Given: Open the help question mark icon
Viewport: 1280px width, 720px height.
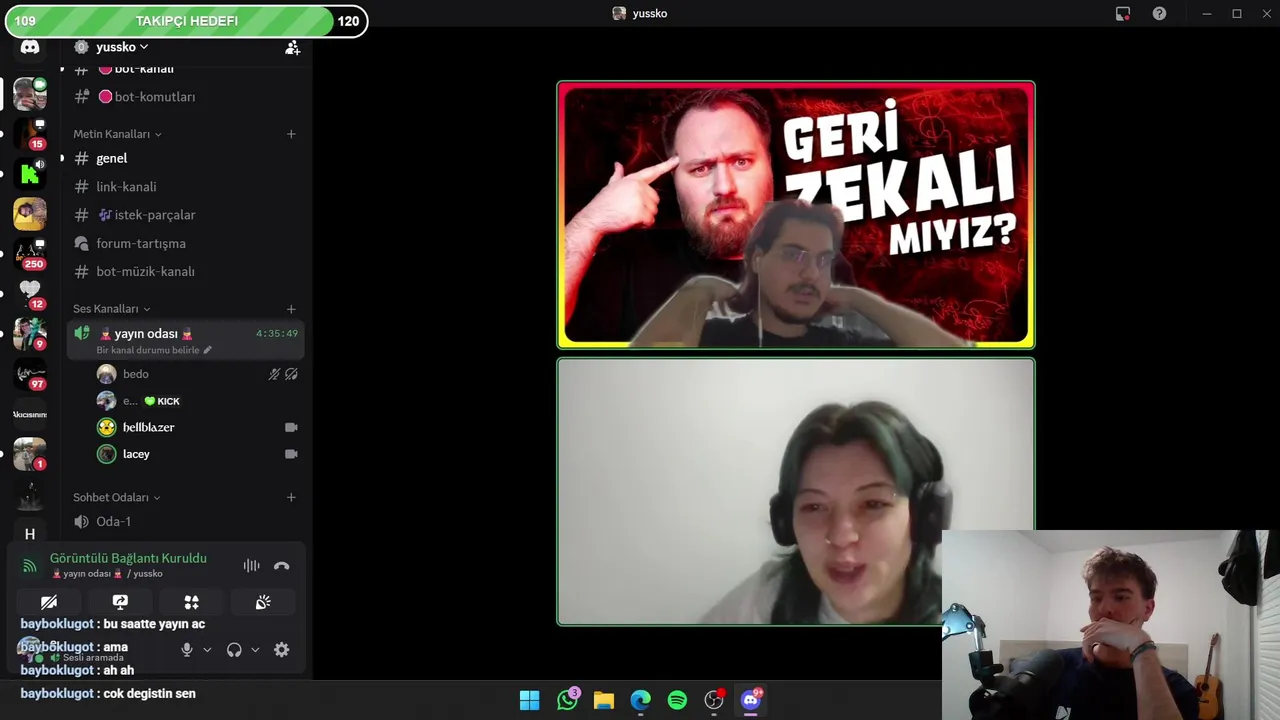Looking at the screenshot, I should 1159,13.
